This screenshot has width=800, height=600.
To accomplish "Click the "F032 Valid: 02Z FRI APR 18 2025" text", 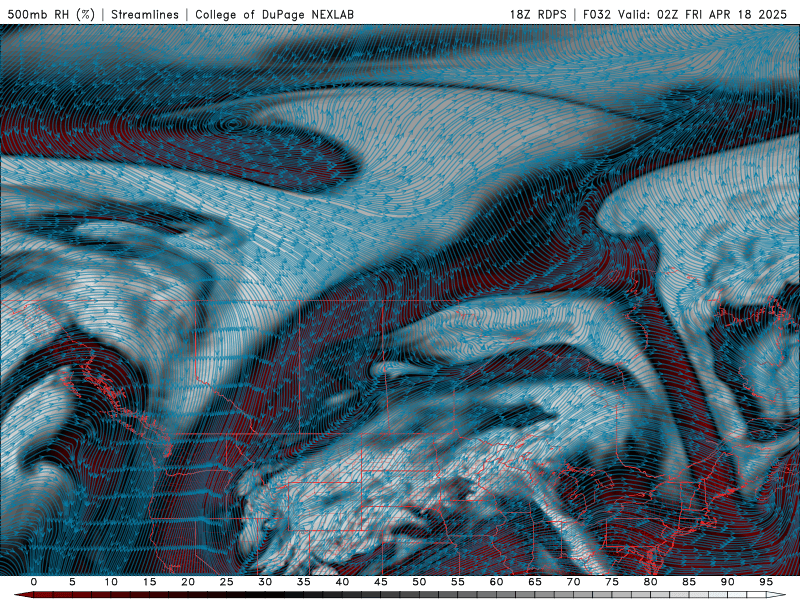I will coord(685,14).
